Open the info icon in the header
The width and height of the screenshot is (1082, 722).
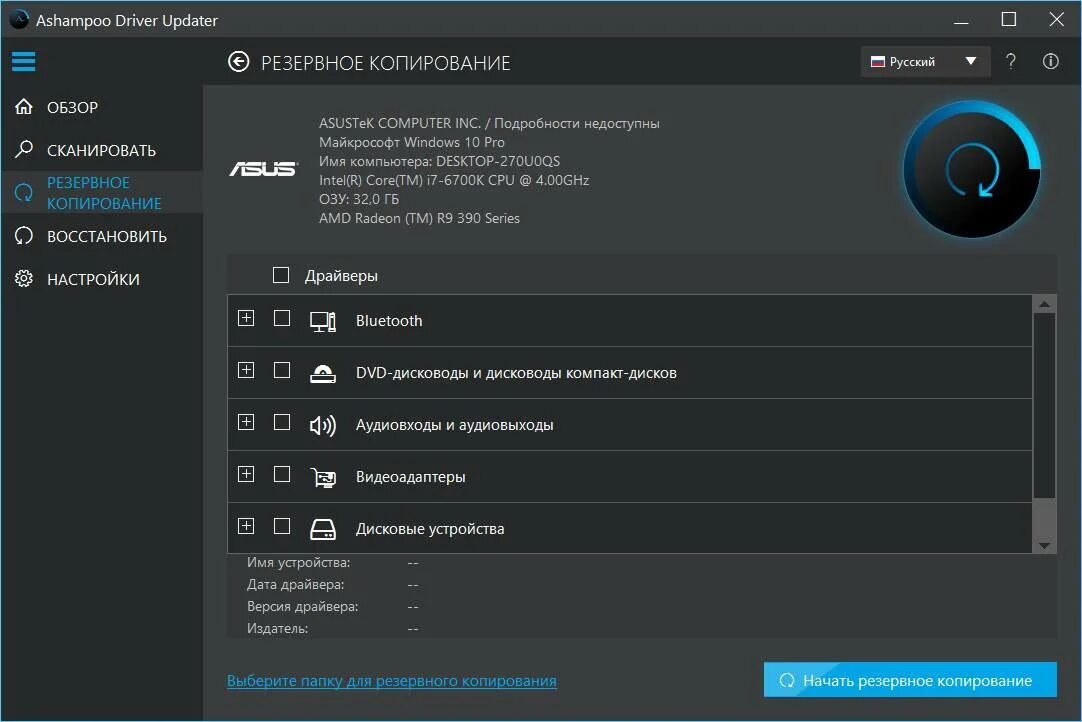(x=1050, y=61)
